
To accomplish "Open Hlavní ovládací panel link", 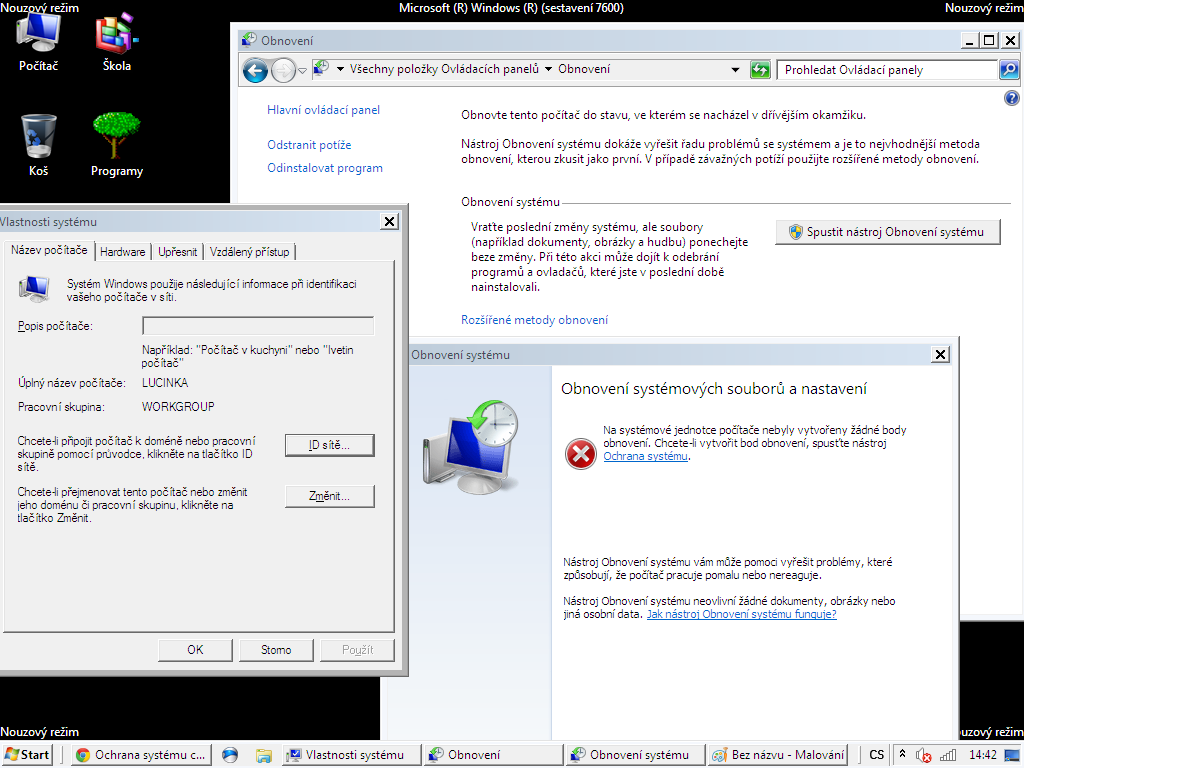I will point(323,110).
